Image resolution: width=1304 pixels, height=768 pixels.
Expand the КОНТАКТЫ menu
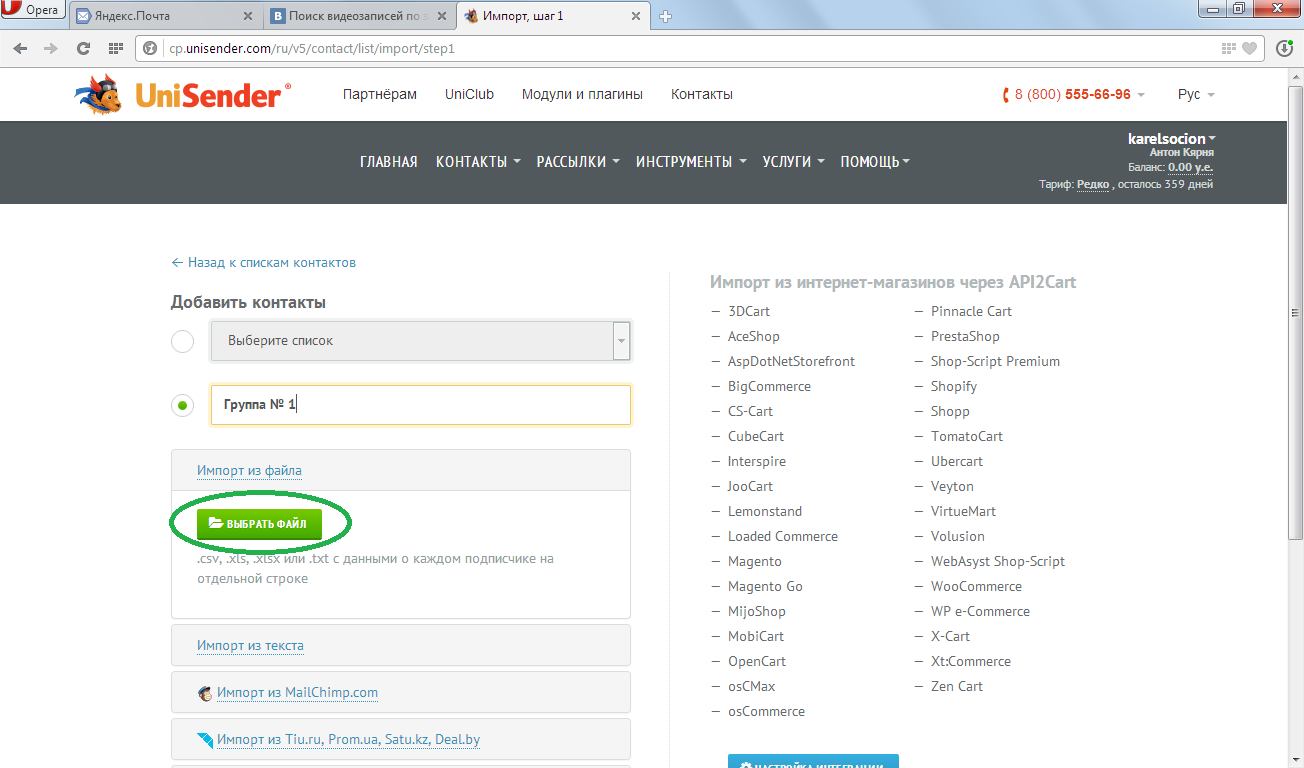tap(478, 162)
